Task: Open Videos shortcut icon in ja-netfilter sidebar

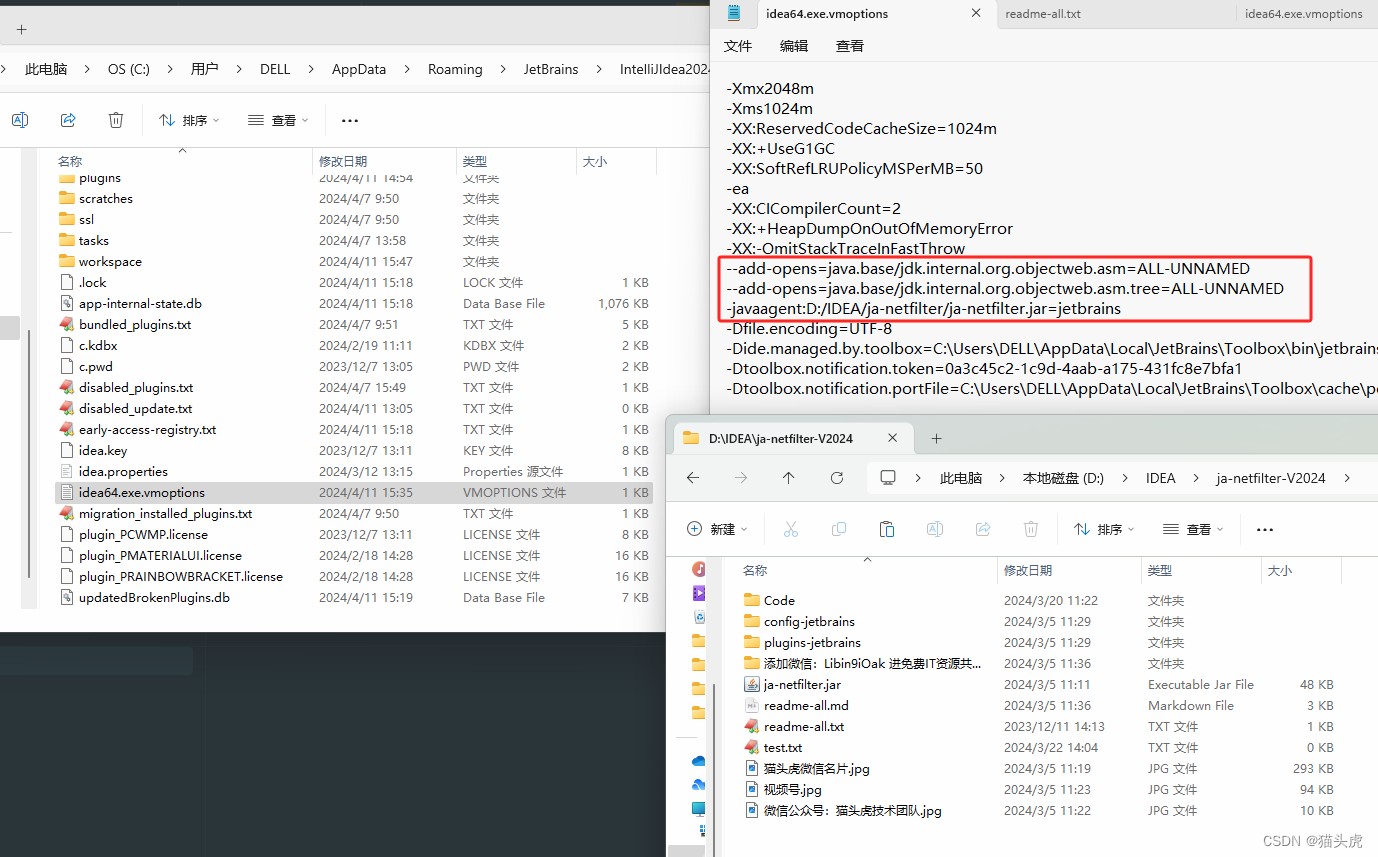Action: pos(699,593)
